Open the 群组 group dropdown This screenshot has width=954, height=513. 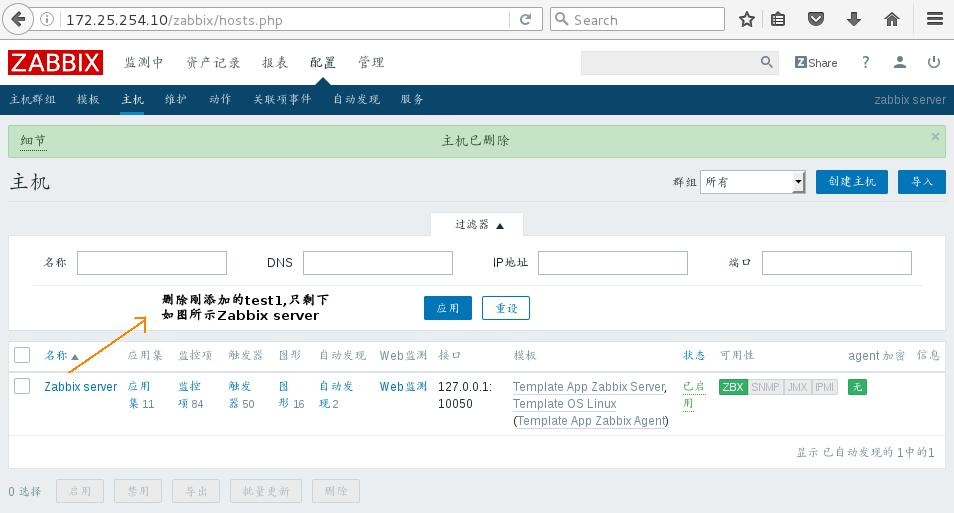click(753, 182)
